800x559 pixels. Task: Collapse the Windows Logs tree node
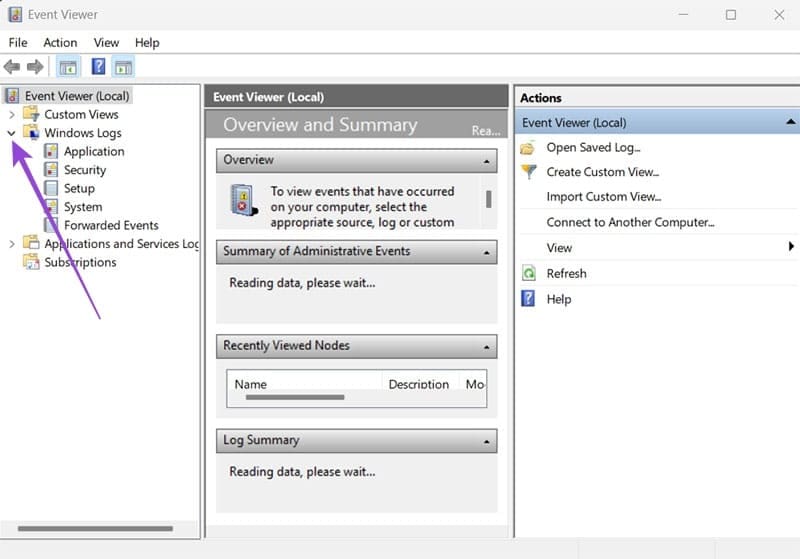[11, 133]
